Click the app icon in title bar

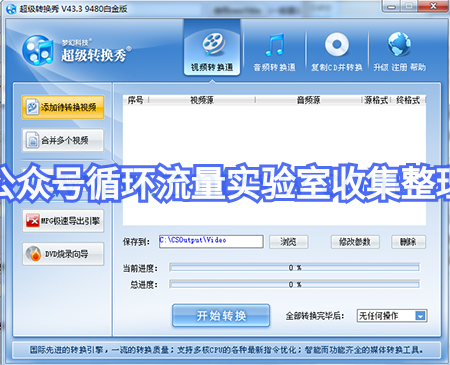pos(11,9)
